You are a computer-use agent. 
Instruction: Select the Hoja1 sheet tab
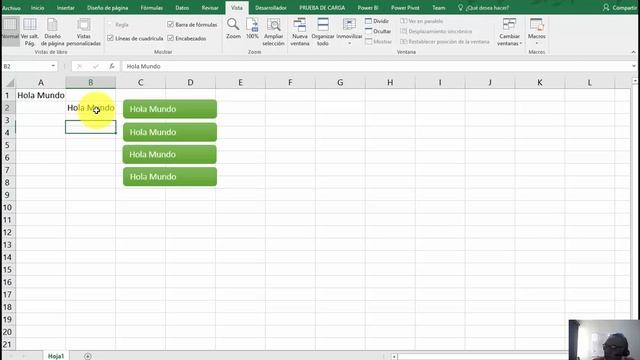[x=56, y=356]
